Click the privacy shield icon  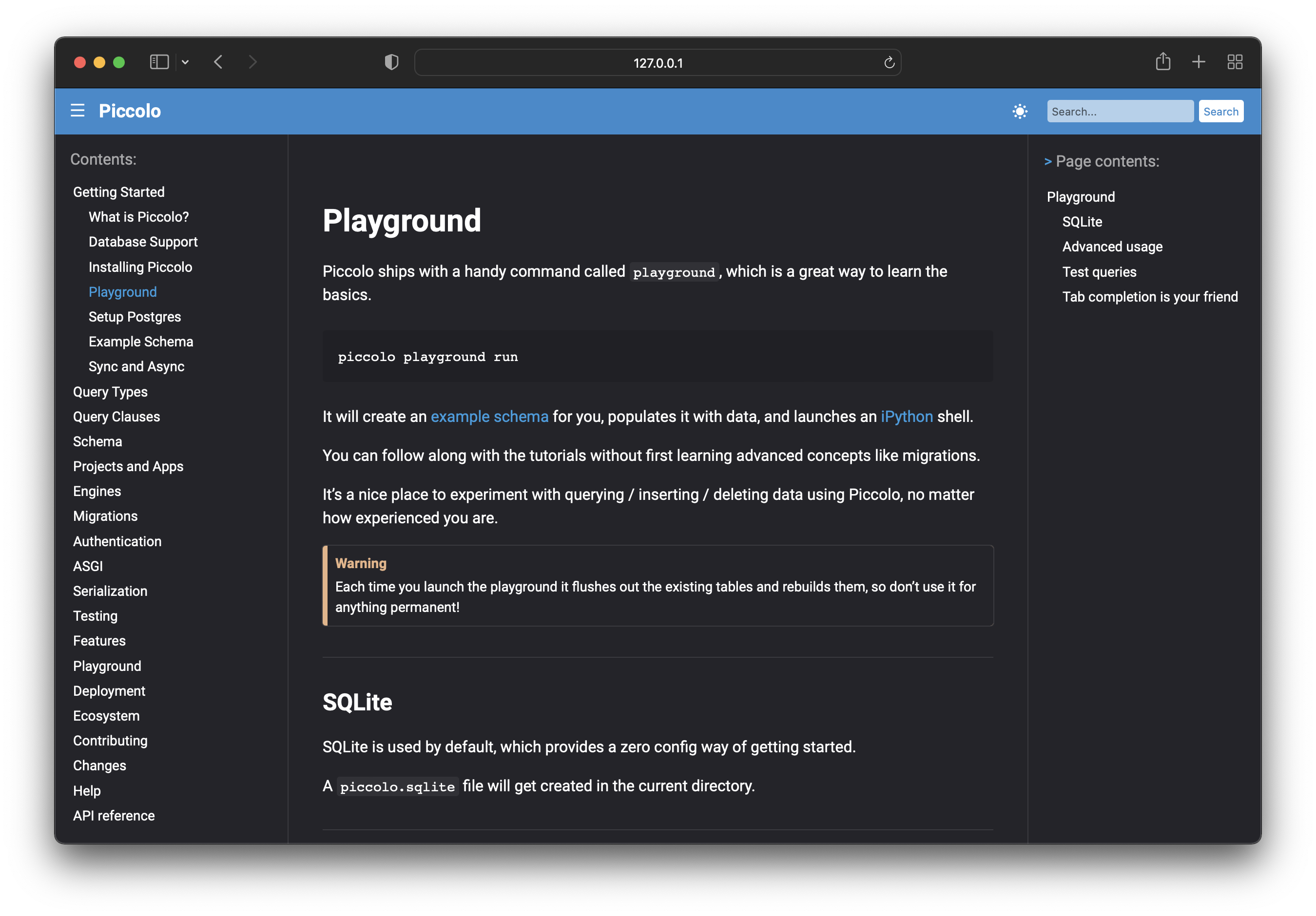[x=391, y=62]
